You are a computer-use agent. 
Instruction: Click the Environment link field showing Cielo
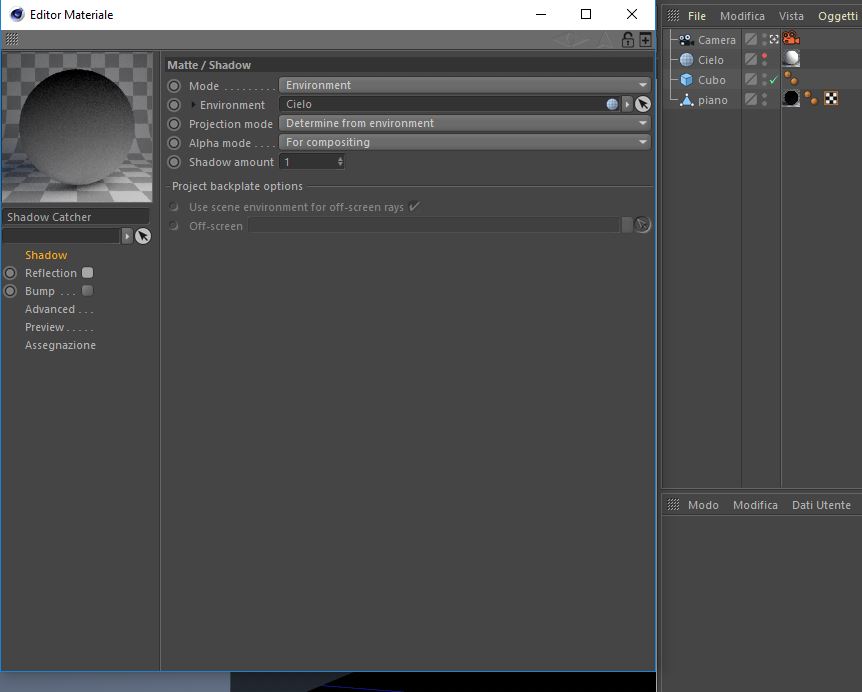click(443, 104)
